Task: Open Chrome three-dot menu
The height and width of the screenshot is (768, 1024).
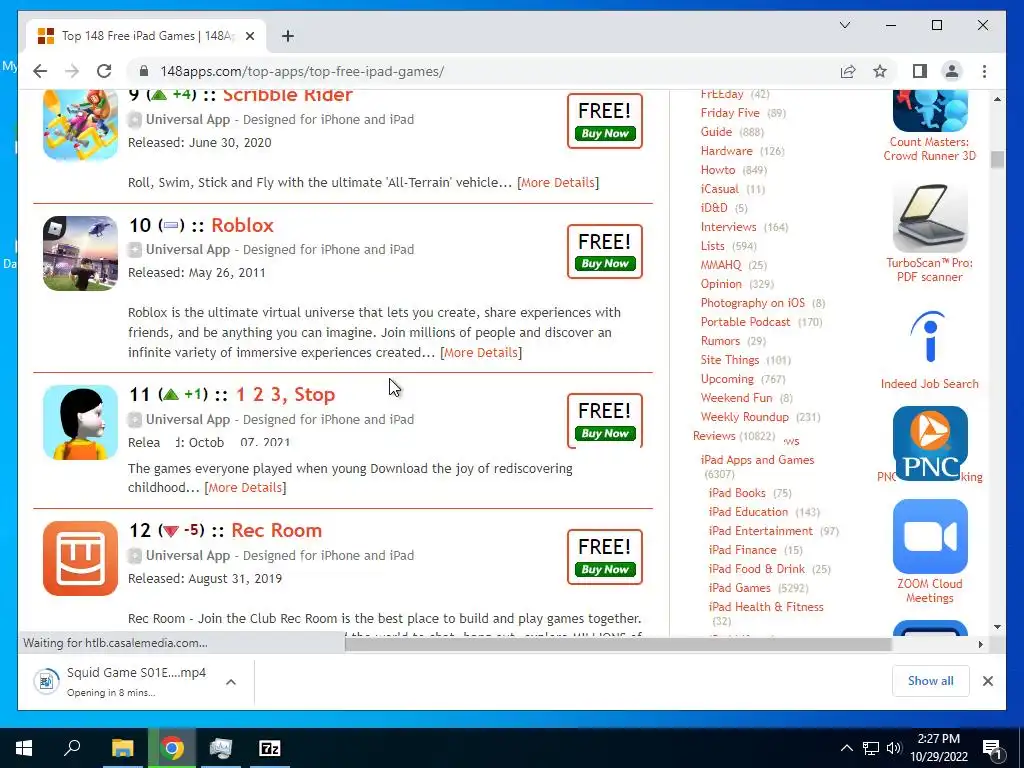Action: point(984,71)
